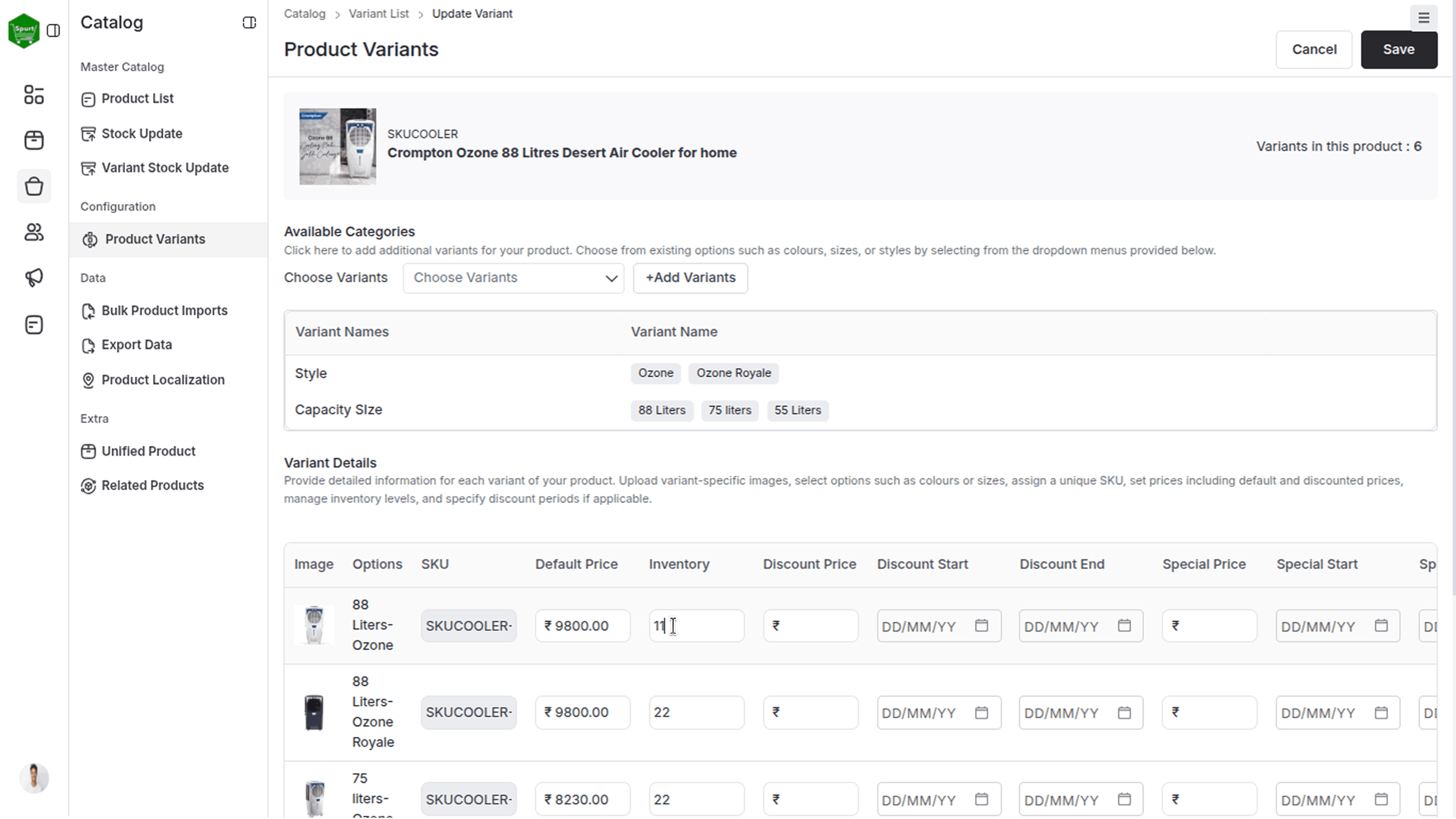Click the Spurt green logo icon
This screenshot has width=1456, height=819.
point(24,30)
